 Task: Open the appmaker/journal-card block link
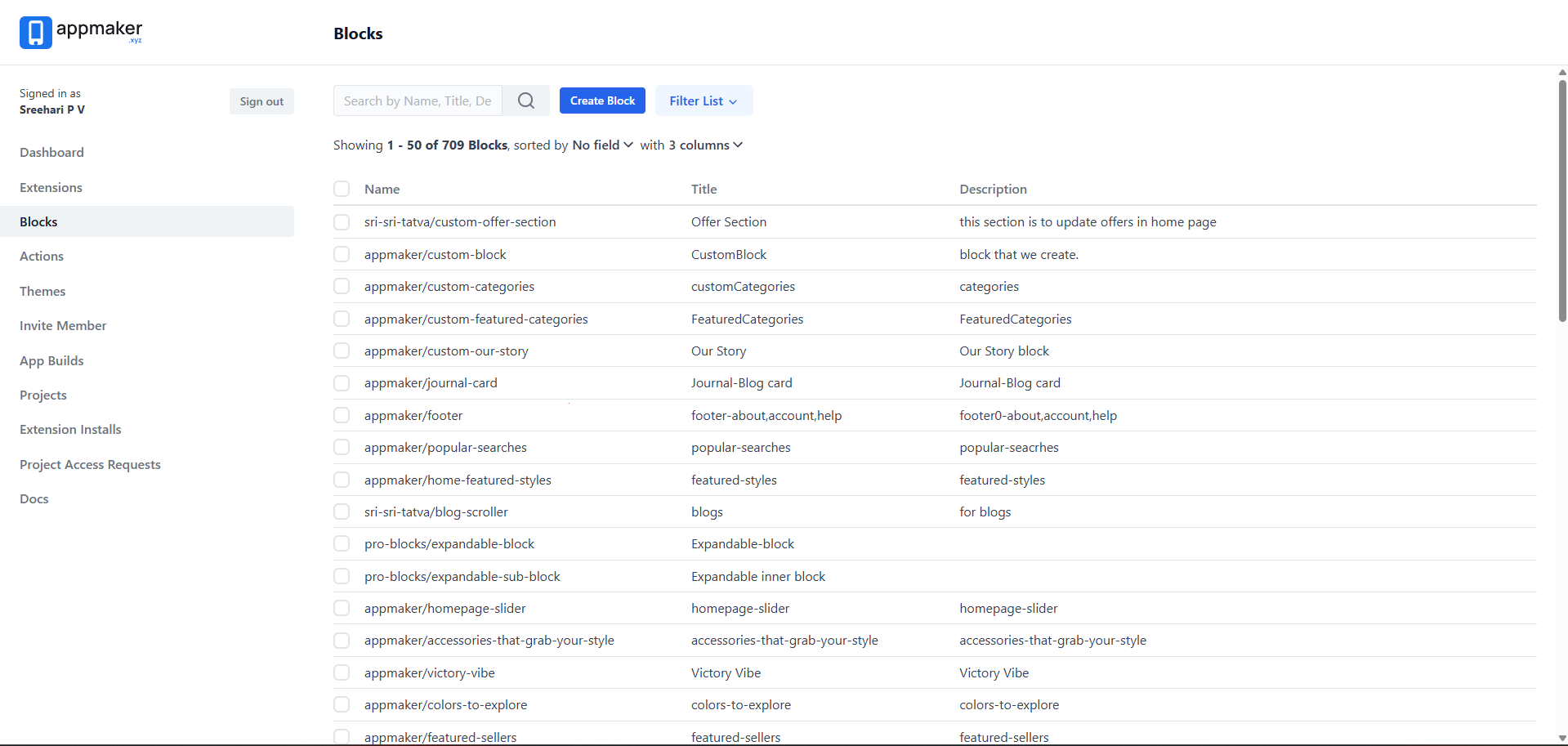coord(431,382)
